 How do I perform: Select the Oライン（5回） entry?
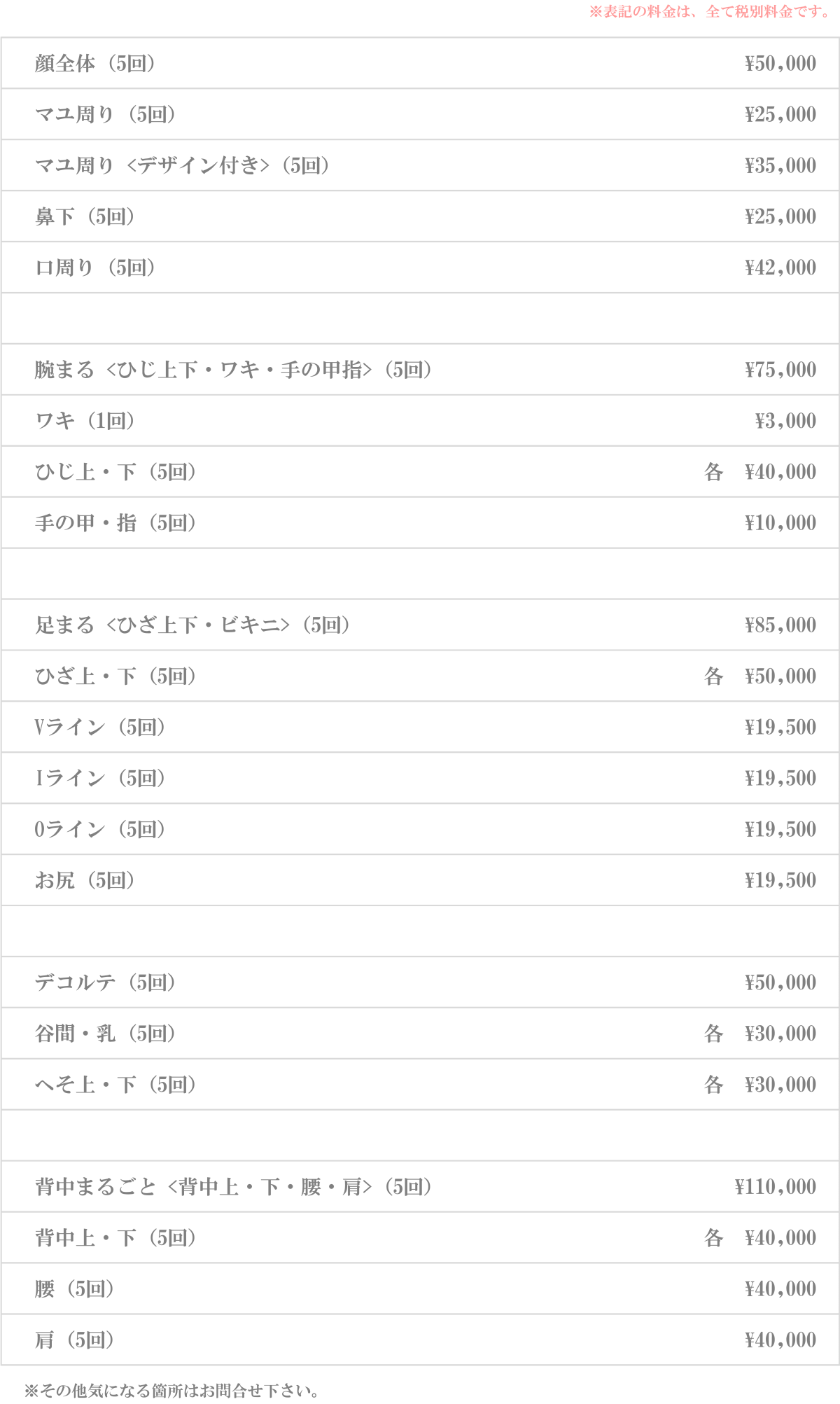pos(100,830)
